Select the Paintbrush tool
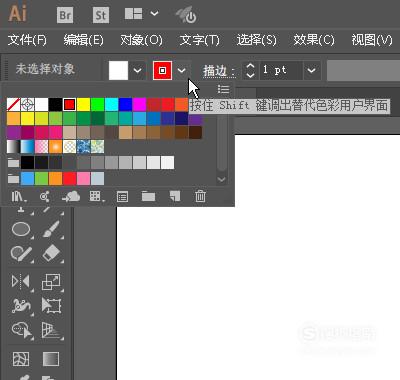 pyautogui.click(x=51, y=229)
